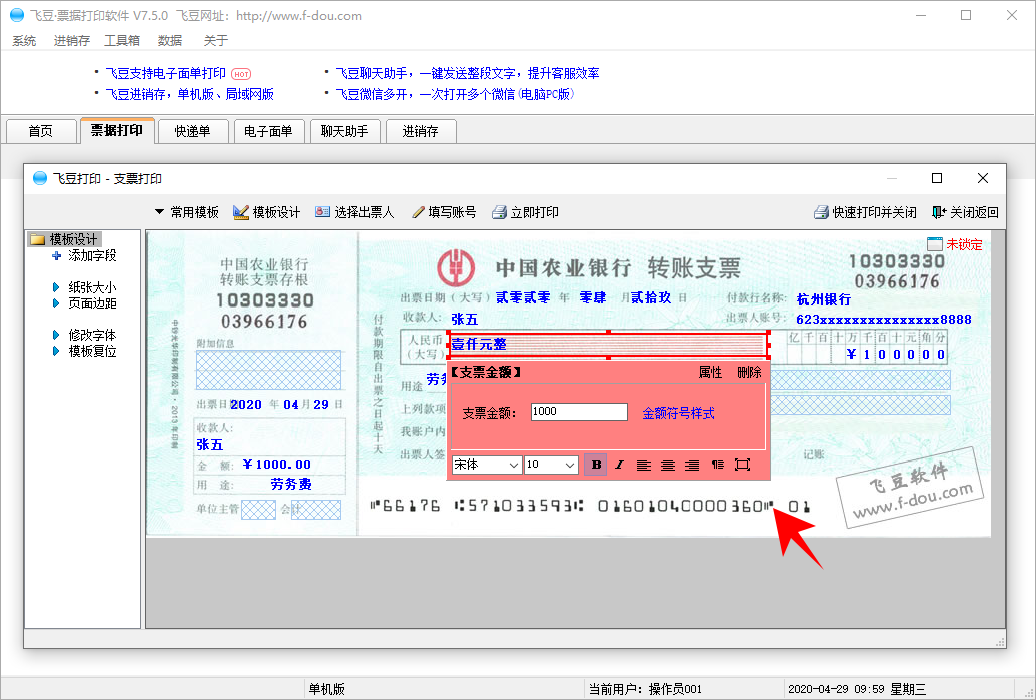This screenshot has height=700, width=1036.
Task: Select the 模板设计 folder tree node
Action: tap(65, 239)
